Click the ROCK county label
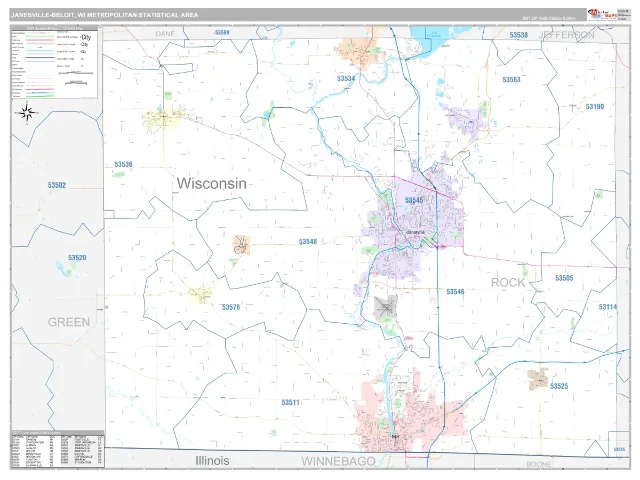 [x=508, y=282]
